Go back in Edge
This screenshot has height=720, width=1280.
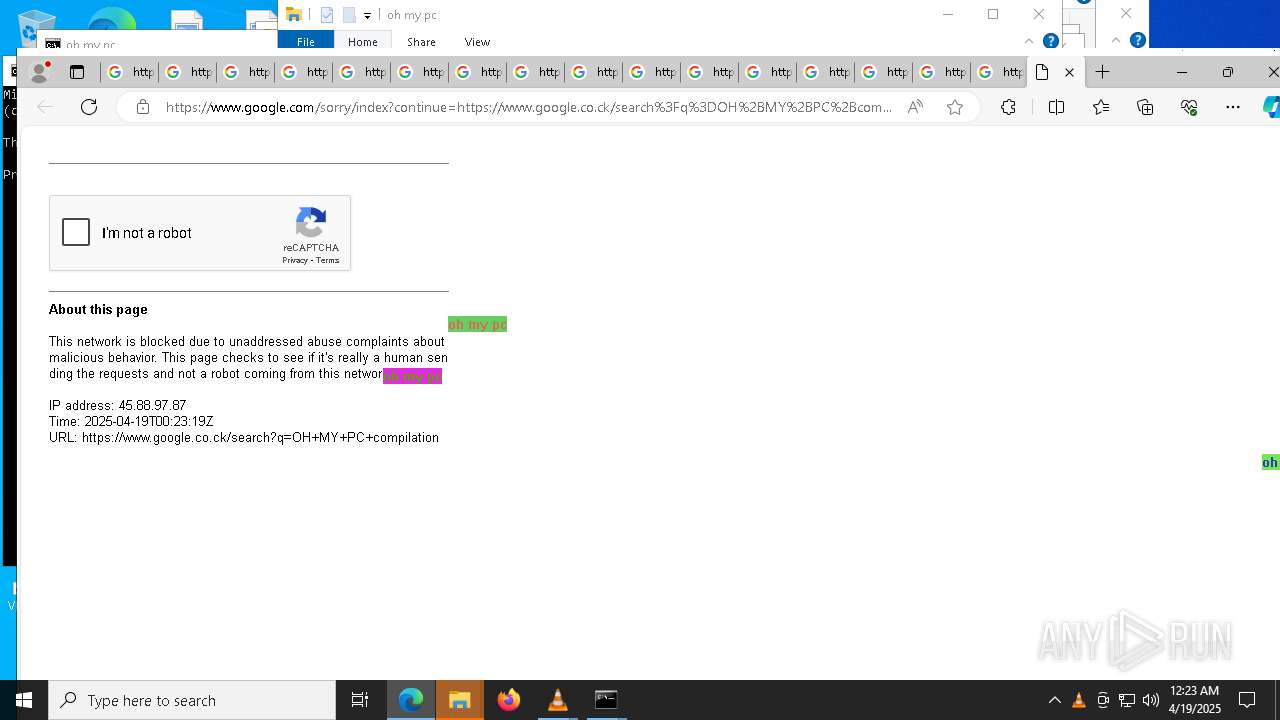45,107
